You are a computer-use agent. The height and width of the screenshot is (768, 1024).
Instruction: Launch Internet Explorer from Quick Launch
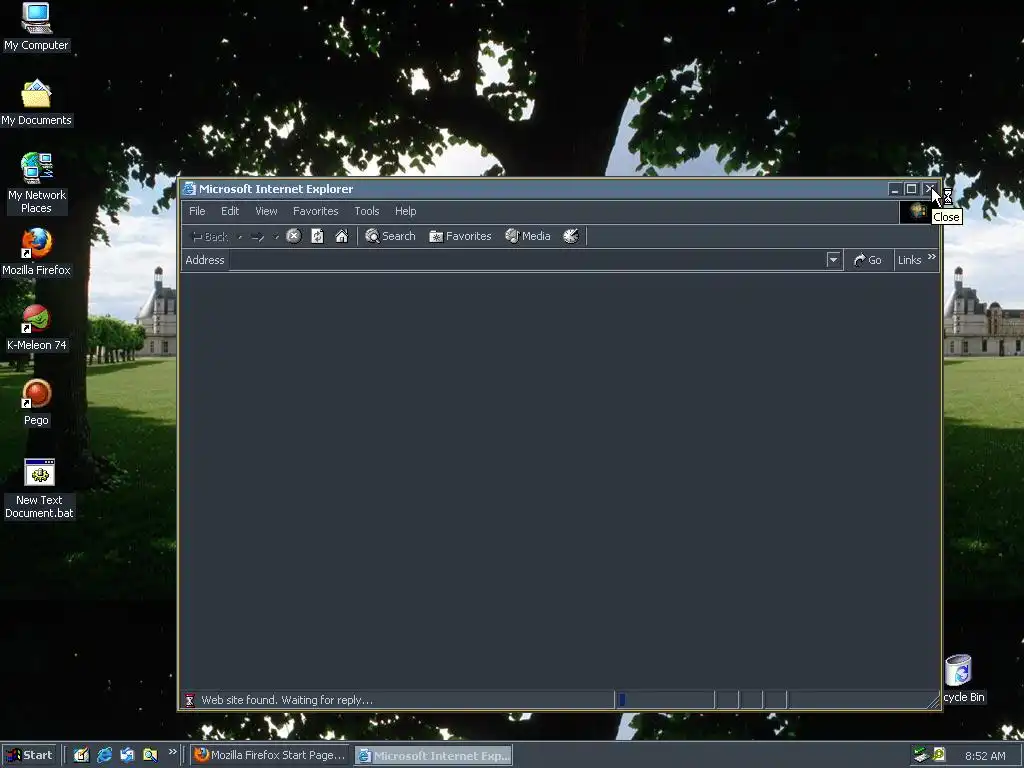(104, 755)
